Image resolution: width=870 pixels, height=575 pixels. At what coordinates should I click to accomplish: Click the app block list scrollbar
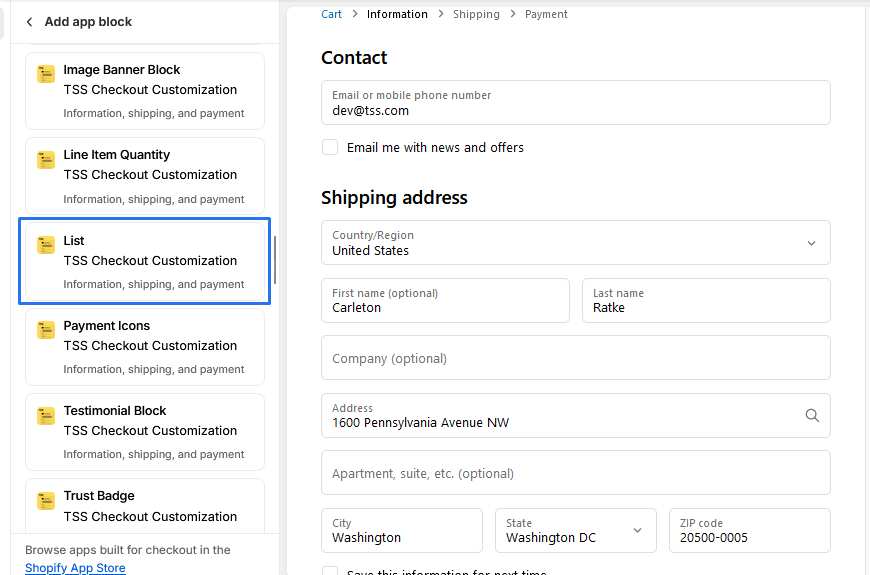tap(275, 260)
